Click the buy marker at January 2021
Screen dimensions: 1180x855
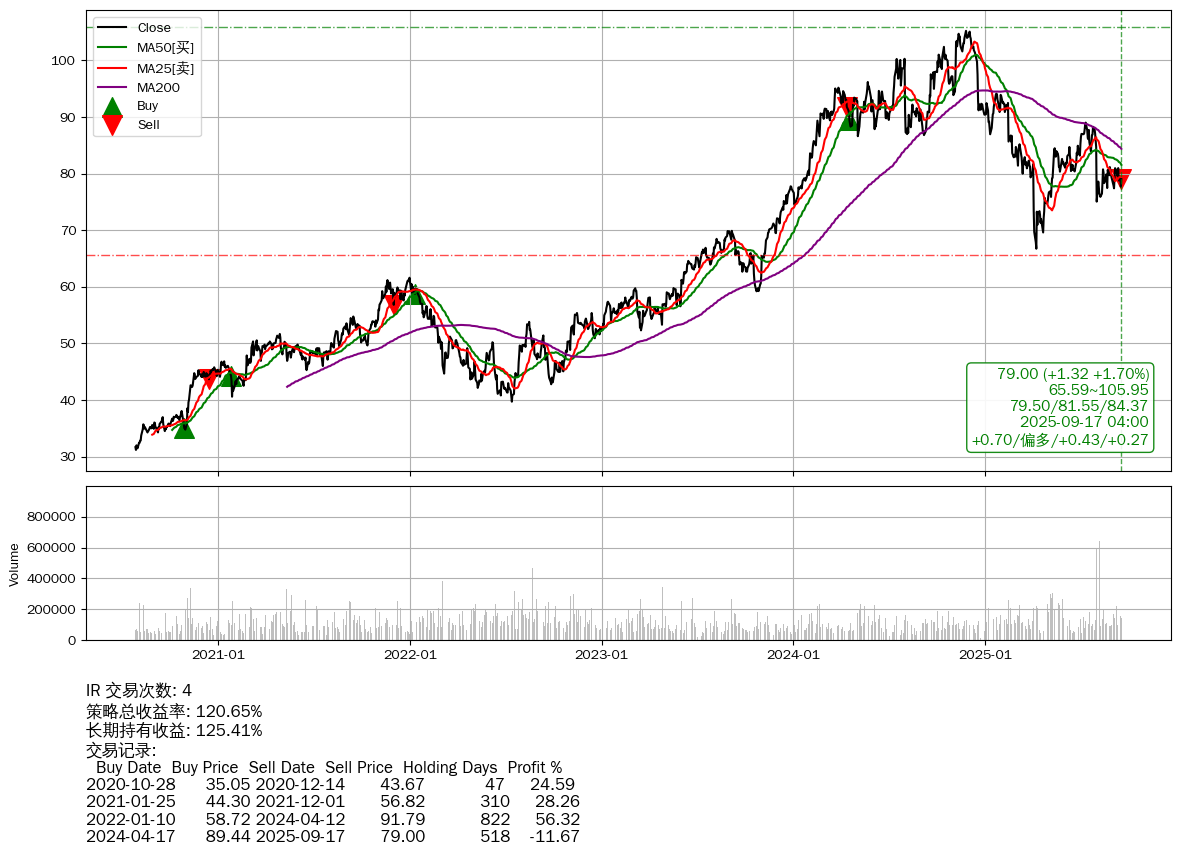click(231, 377)
